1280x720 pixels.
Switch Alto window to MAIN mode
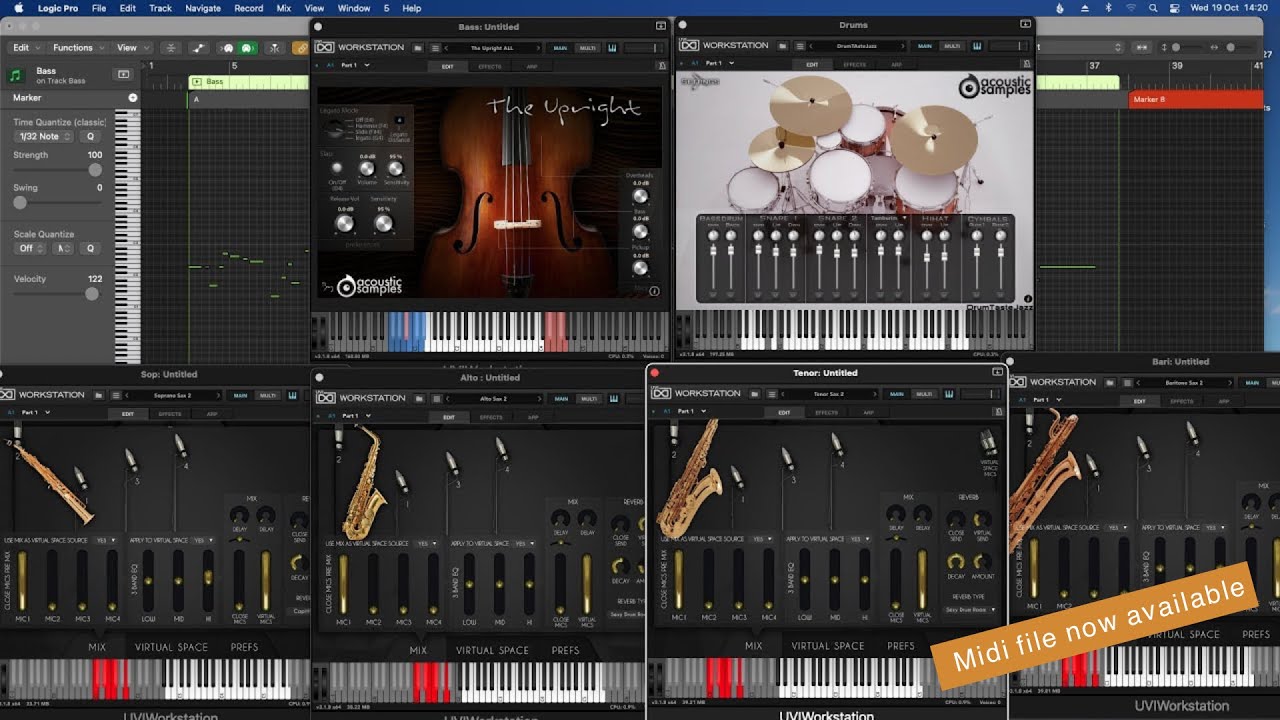(562, 398)
